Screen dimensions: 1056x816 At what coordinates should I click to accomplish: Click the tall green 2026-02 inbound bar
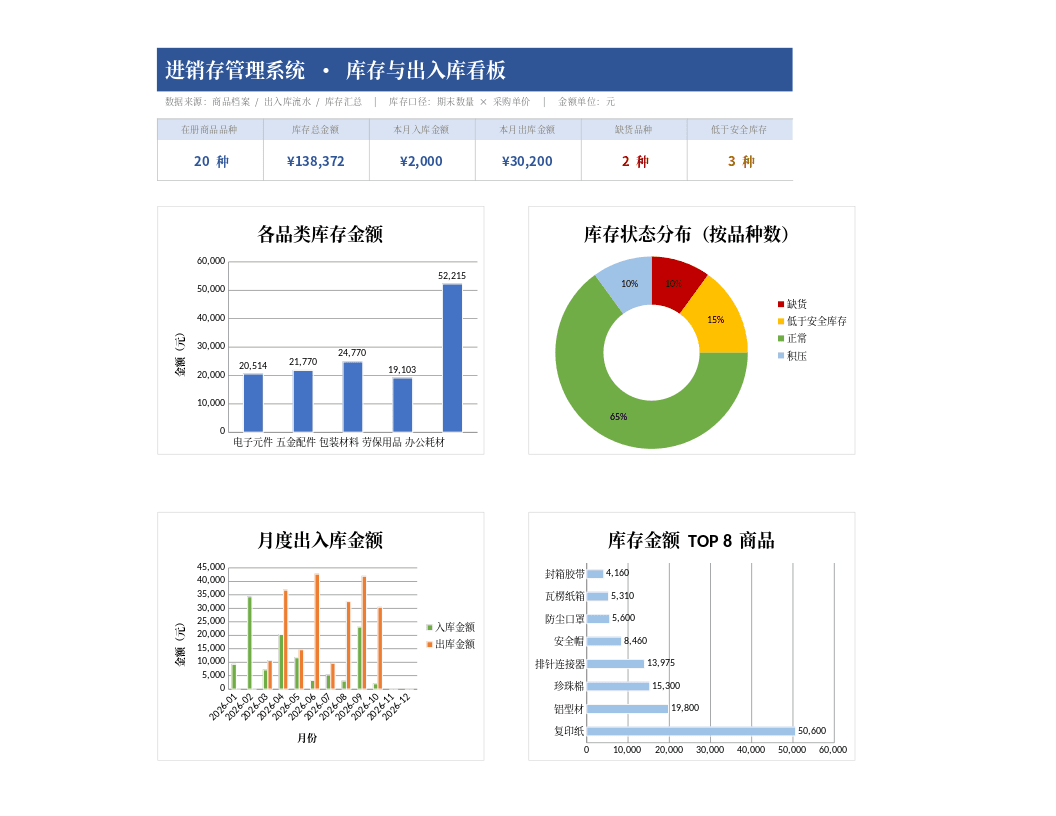(250, 642)
